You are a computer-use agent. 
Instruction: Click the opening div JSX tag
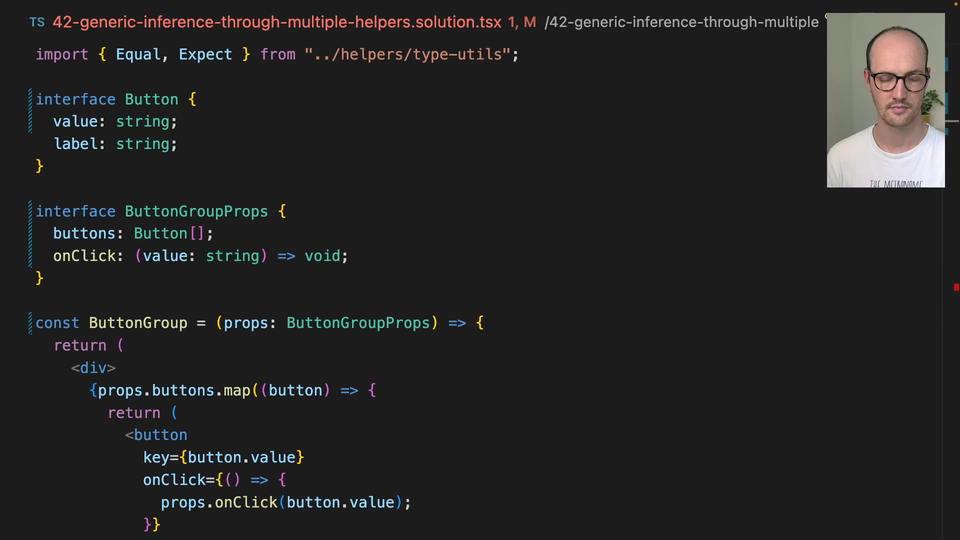(97, 367)
